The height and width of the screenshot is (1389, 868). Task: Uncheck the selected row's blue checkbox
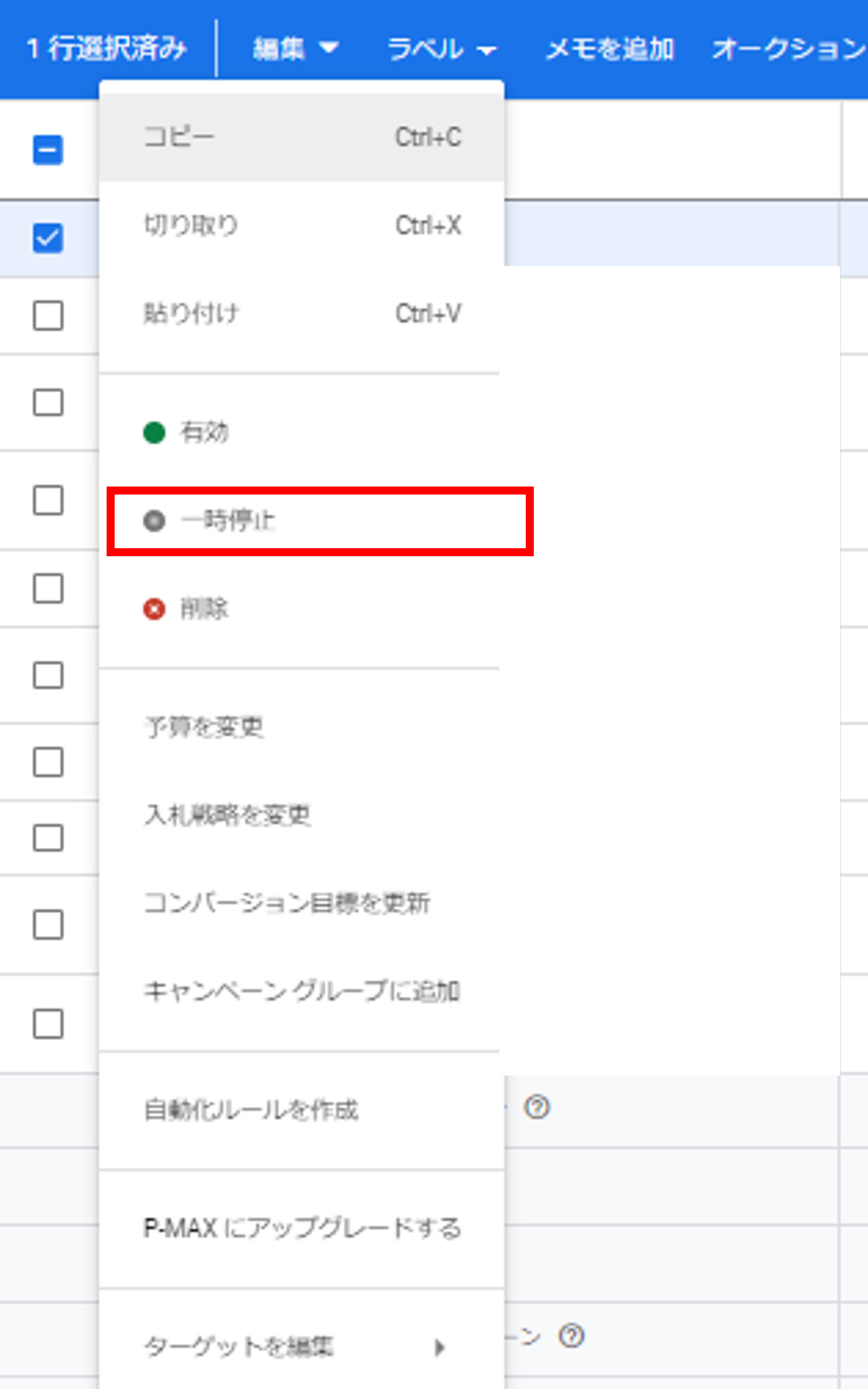[48, 238]
